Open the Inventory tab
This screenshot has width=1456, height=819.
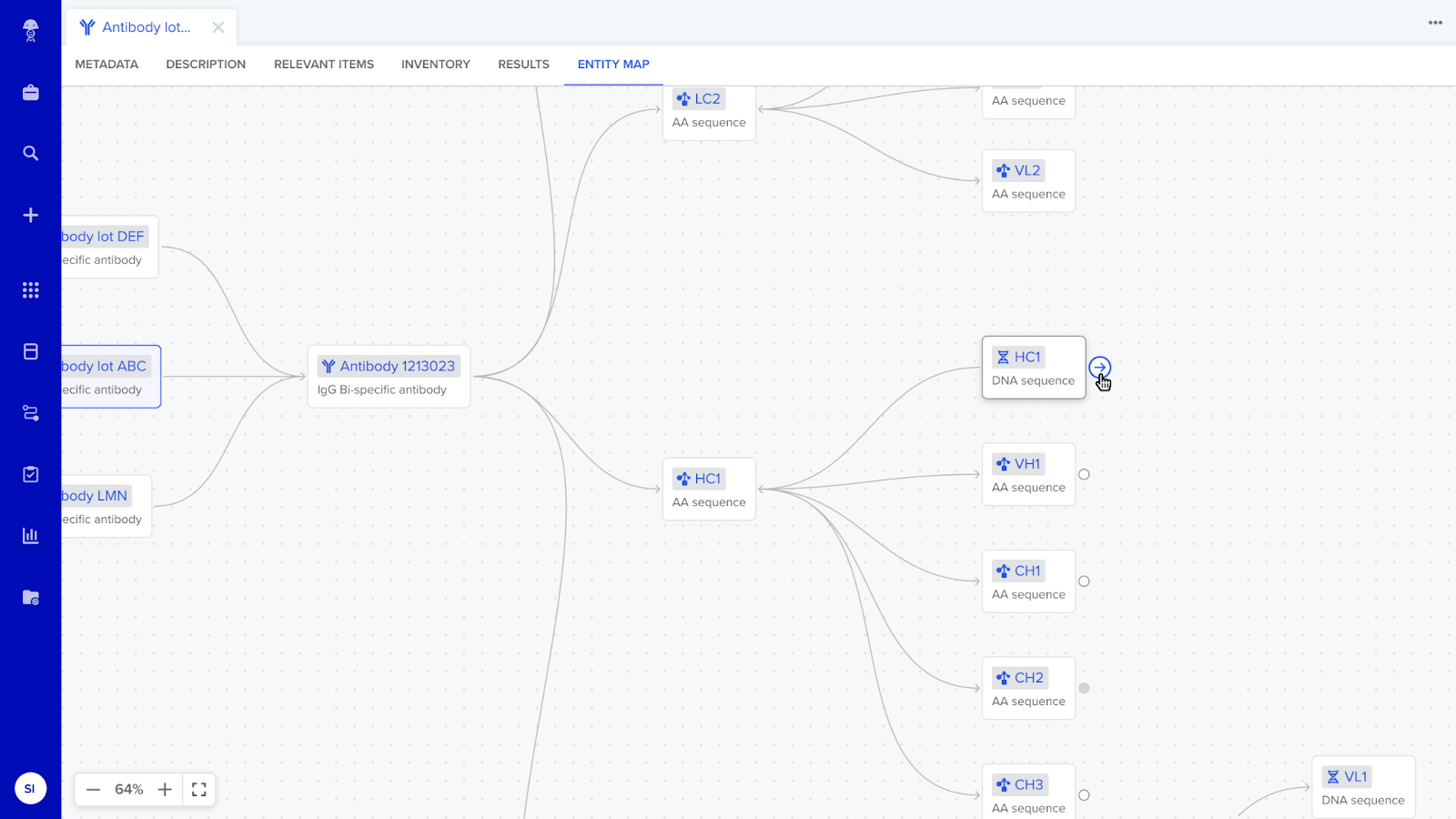pyautogui.click(x=435, y=65)
